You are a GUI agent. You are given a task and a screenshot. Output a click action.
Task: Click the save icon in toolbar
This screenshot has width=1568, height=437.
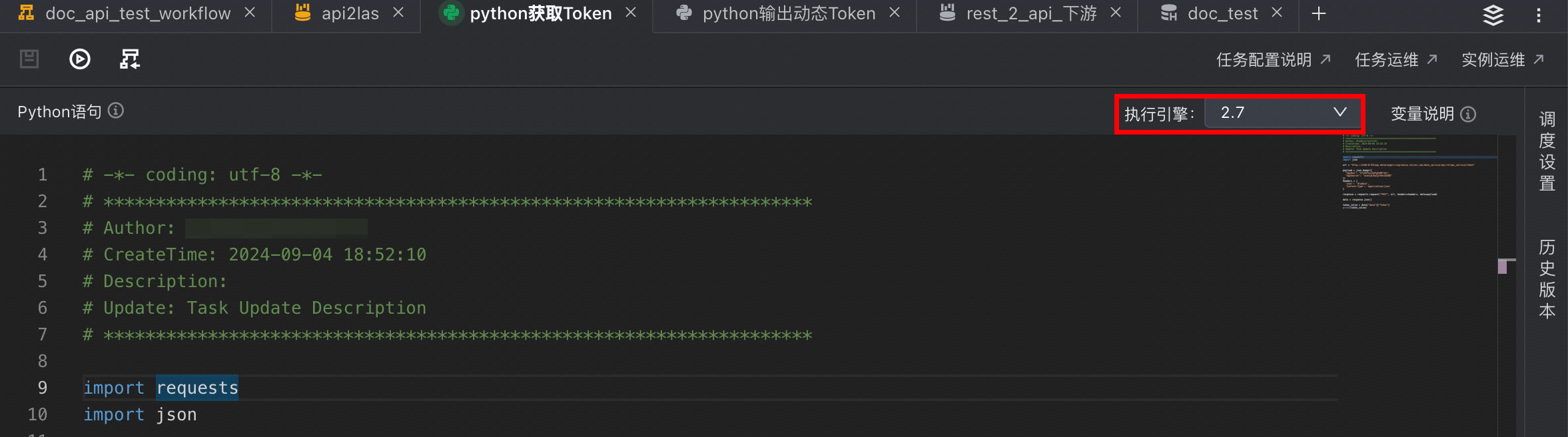pyautogui.click(x=29, y=59)
